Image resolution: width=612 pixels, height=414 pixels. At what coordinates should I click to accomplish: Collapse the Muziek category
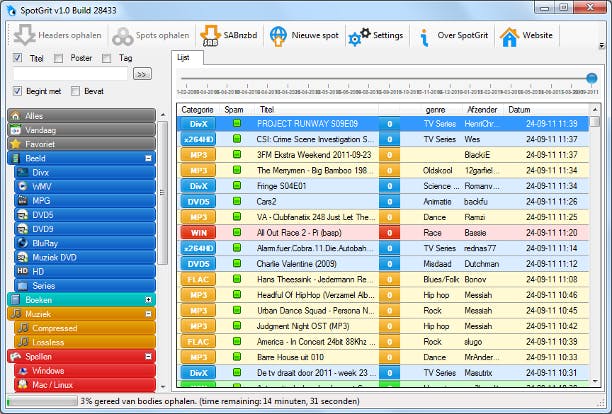[x=148, y=314]
